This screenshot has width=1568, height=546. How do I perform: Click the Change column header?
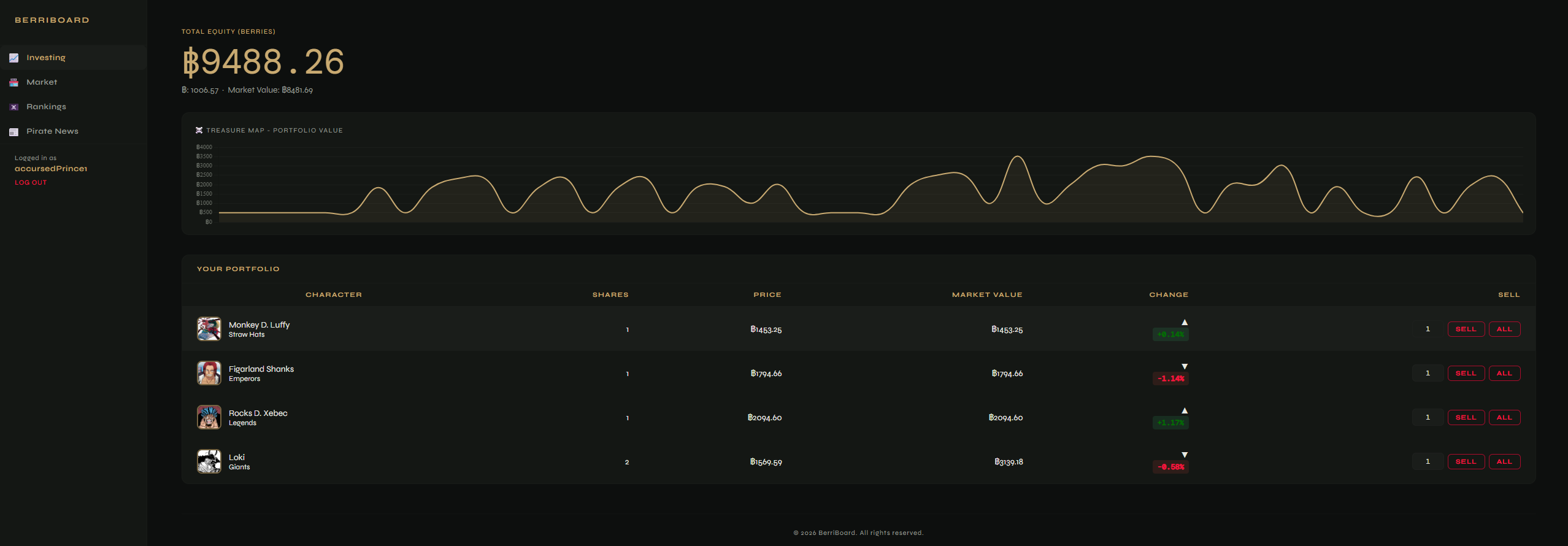pyautogui.click(x=1169, y=295)
